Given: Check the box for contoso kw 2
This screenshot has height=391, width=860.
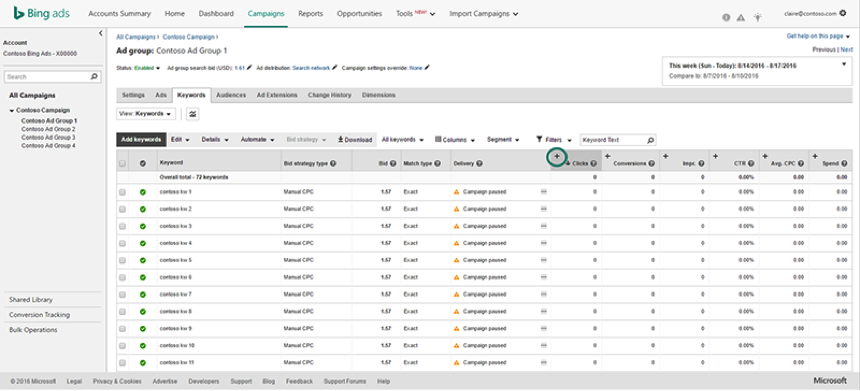Looking at the screenshot, I should (x=122, y=209).
